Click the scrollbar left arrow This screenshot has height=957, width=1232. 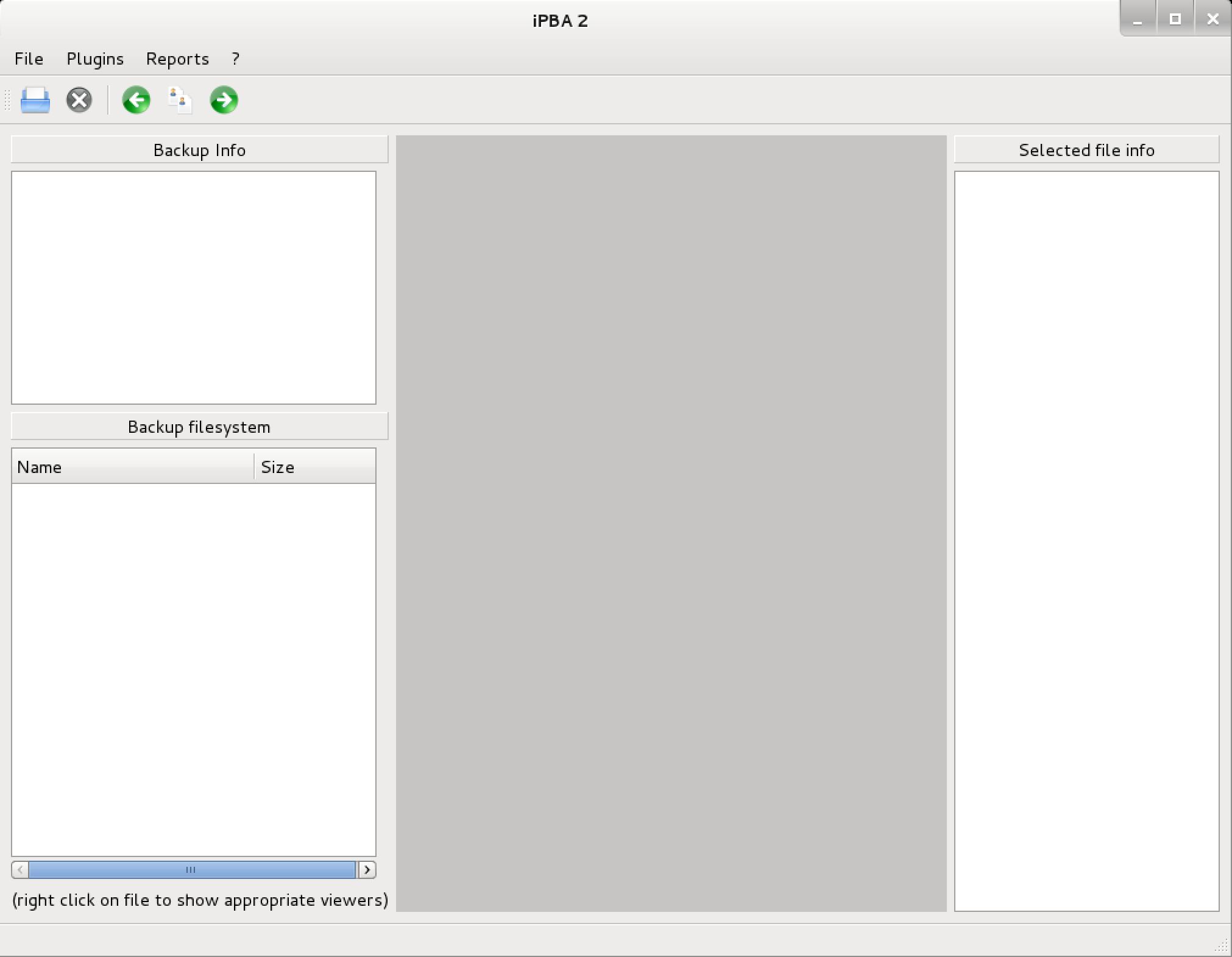point(20,870)
